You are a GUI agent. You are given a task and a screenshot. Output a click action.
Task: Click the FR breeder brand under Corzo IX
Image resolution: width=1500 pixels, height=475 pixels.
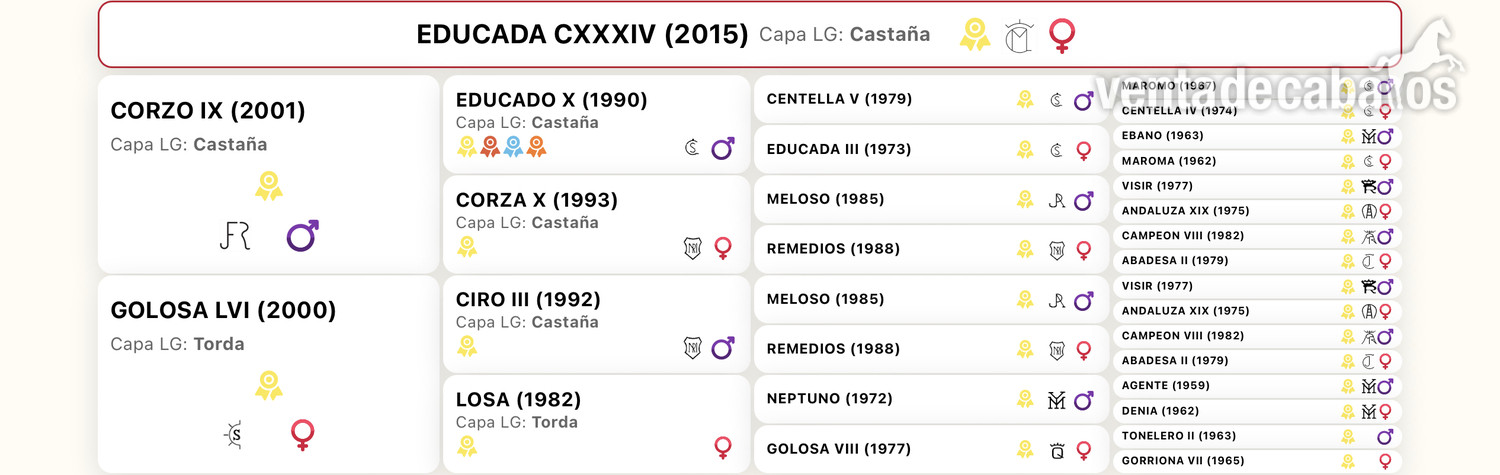(234, 236)
